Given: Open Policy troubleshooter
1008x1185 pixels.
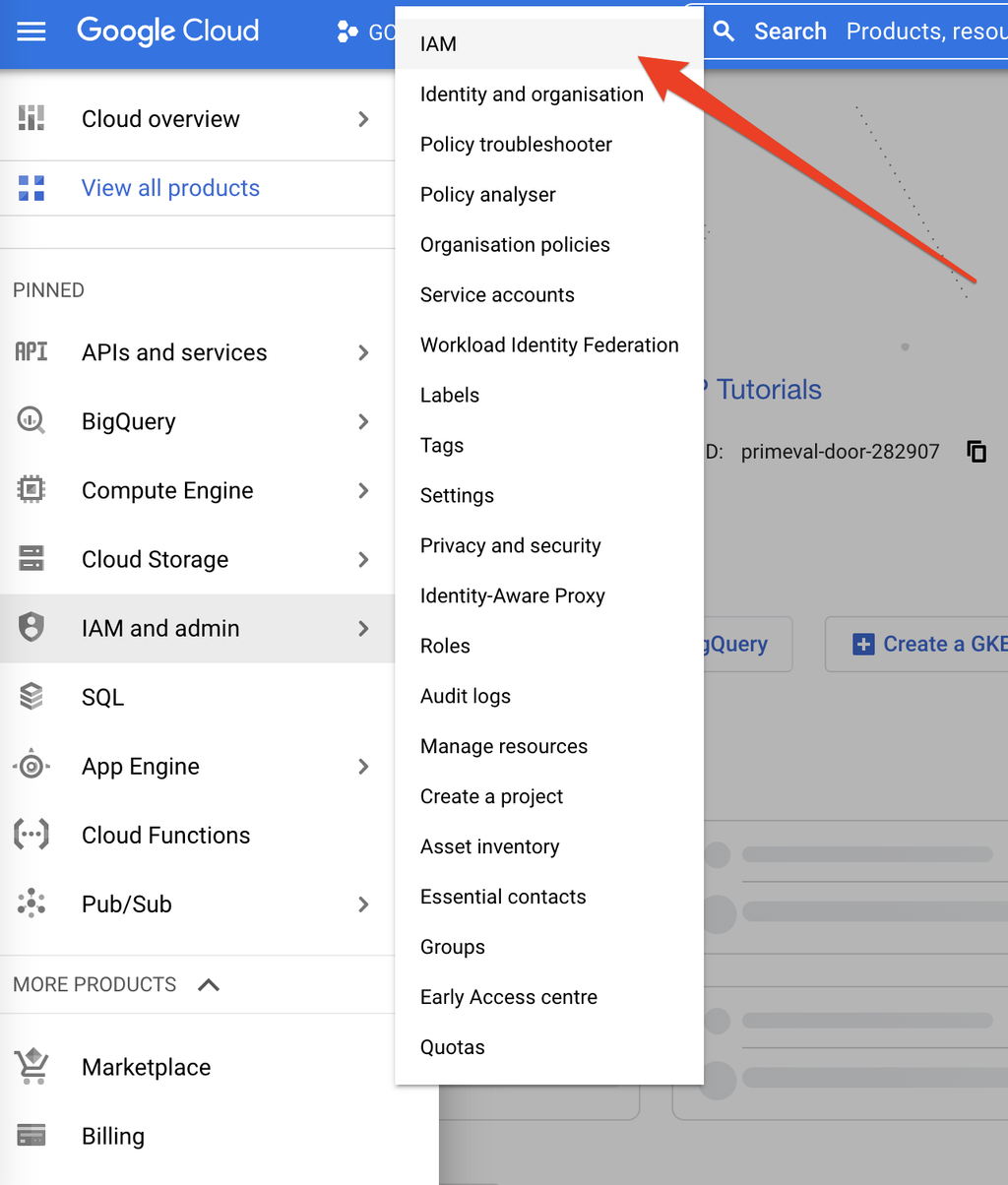Looking at the screenshot, I should tap(549, 145).
